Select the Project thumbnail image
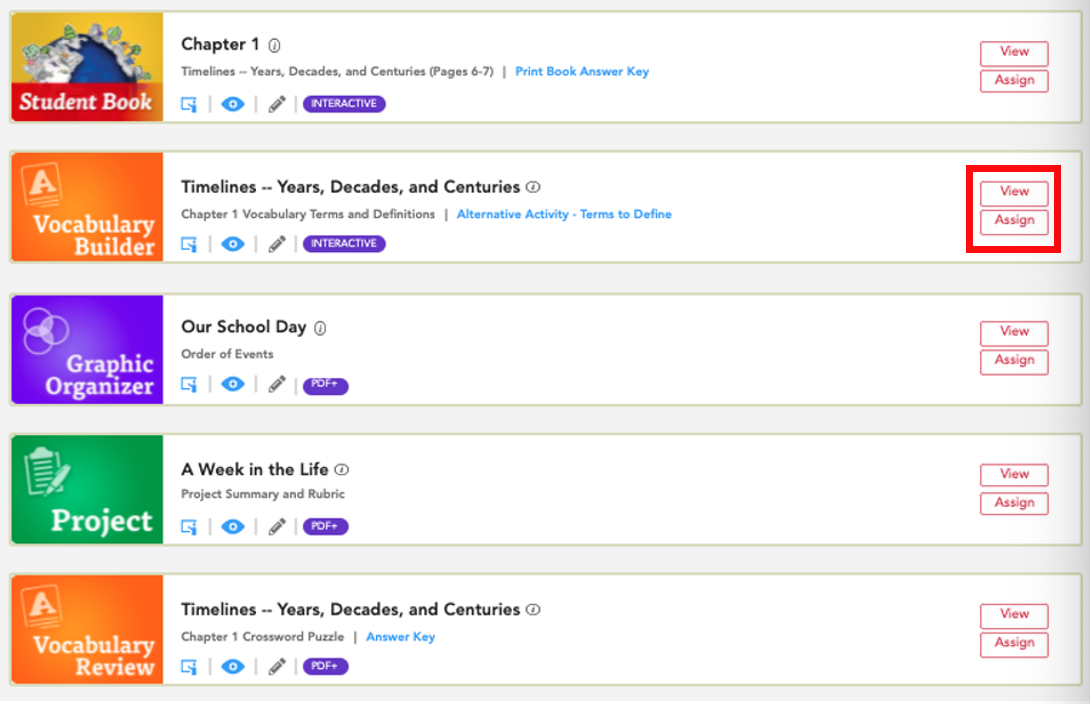This screenshot has width=1090, height=704. point(88,489)
